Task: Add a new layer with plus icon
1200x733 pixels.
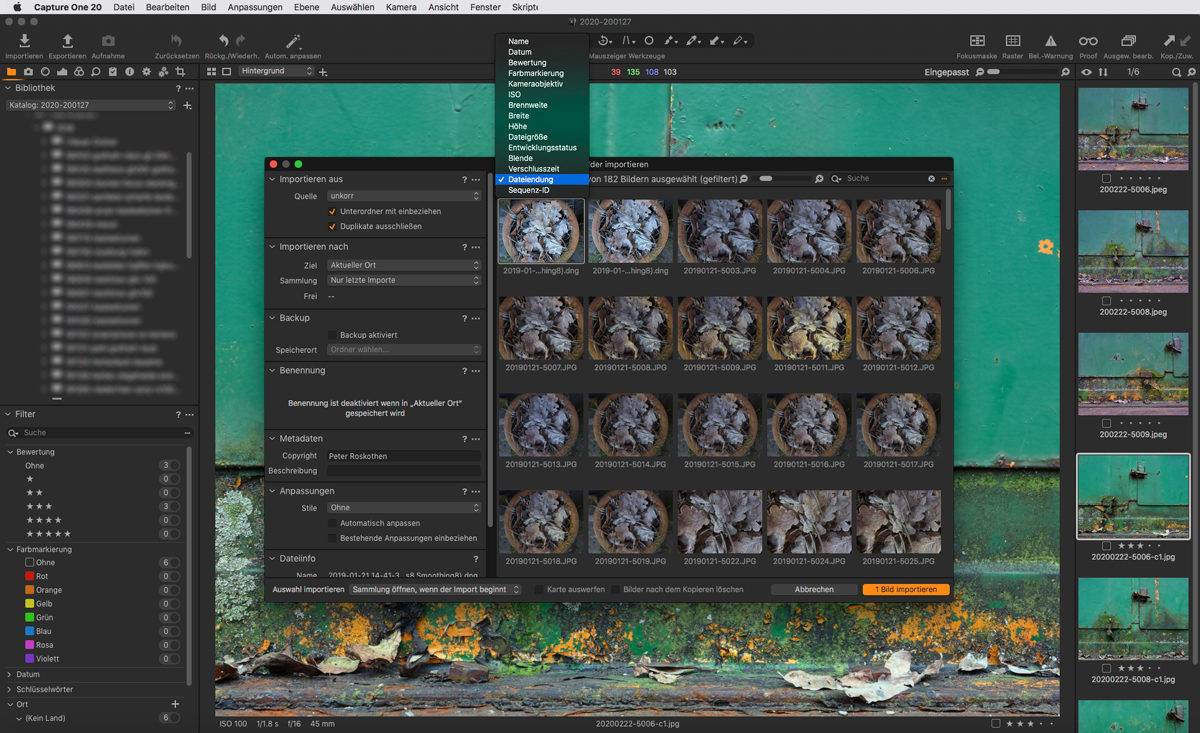Action: click(x=323, y=72)
